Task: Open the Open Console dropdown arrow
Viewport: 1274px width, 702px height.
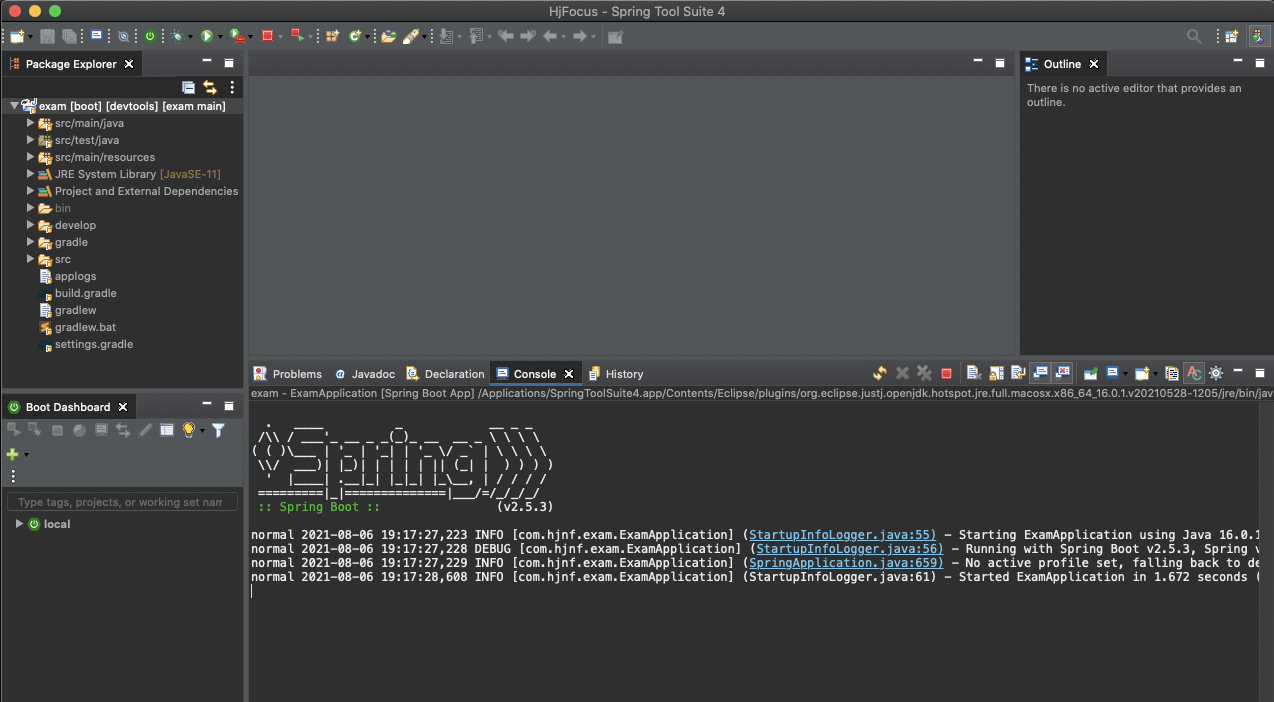Action: pyautogui.click(x=1155, y=374)
